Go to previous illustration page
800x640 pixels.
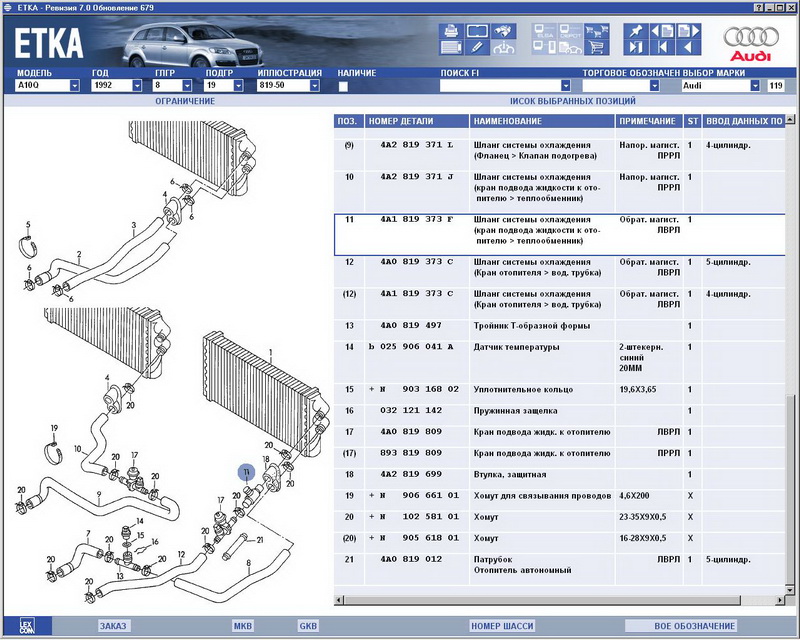662,31
